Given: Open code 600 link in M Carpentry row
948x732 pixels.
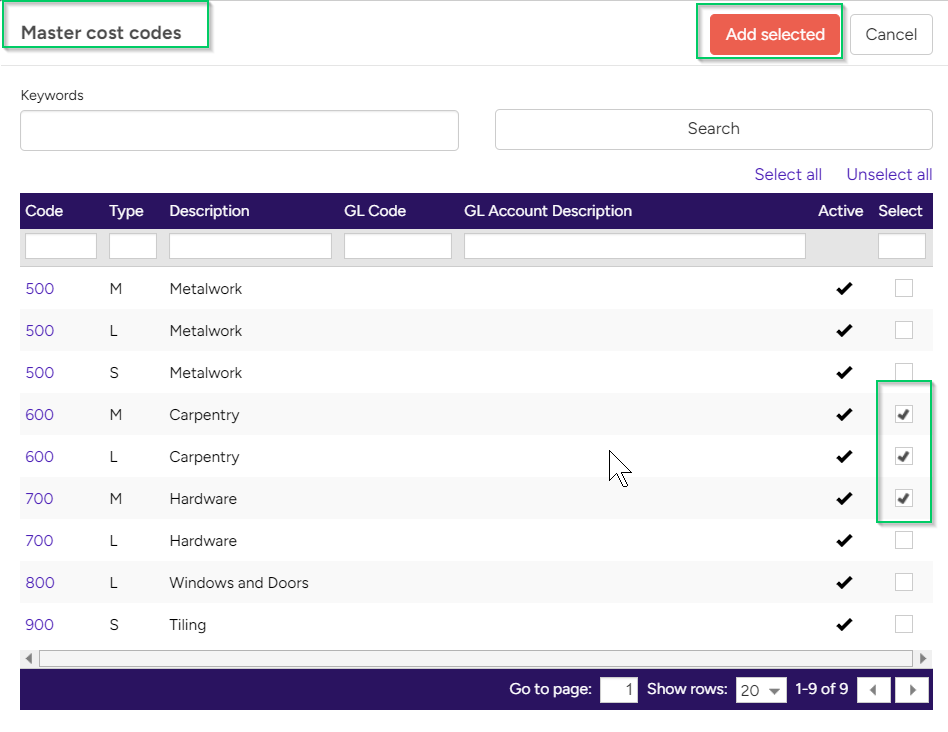Looking at the screenshot, I should coord(39,415).
